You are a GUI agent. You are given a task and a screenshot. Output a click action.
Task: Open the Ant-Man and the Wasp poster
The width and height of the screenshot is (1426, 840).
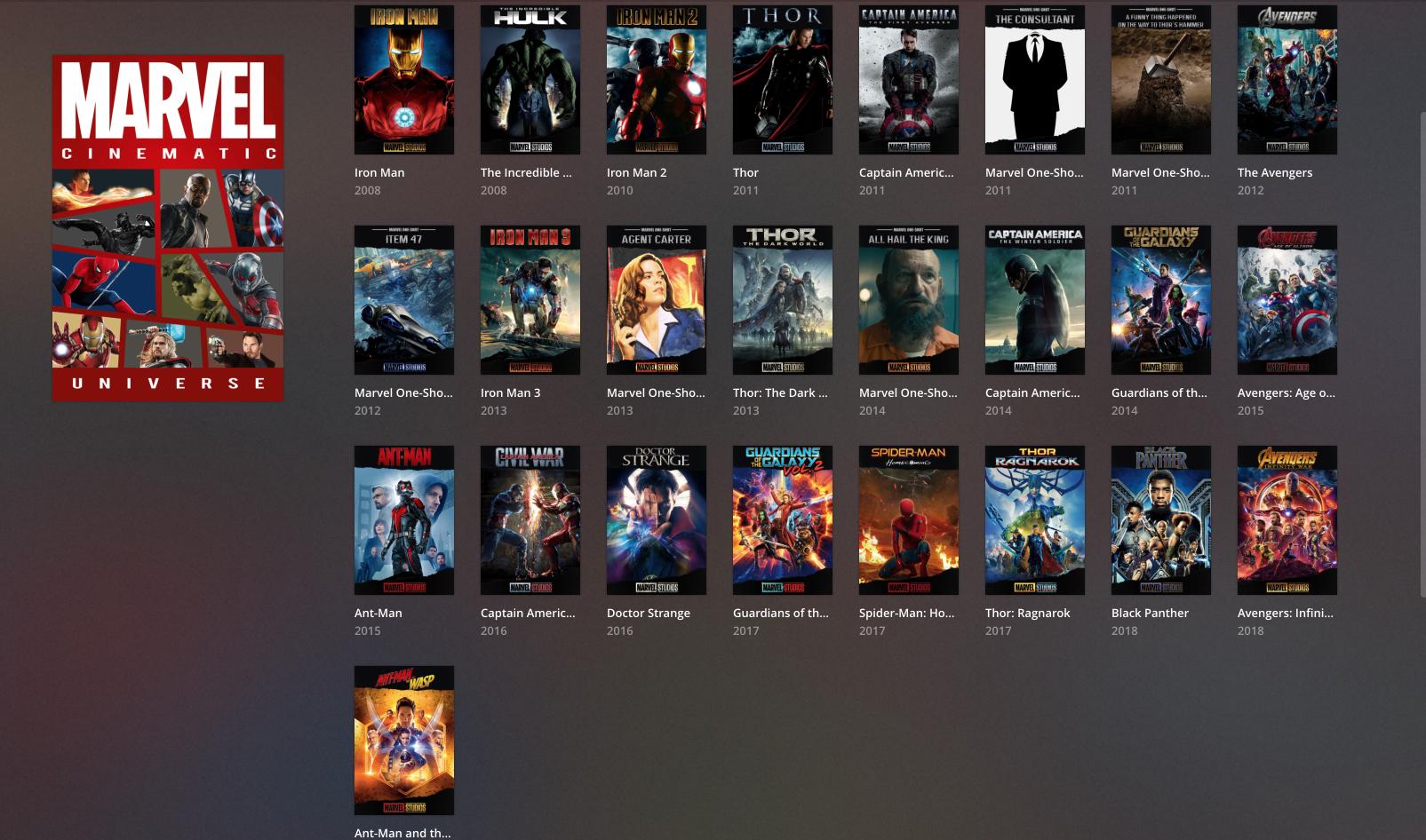403,740
